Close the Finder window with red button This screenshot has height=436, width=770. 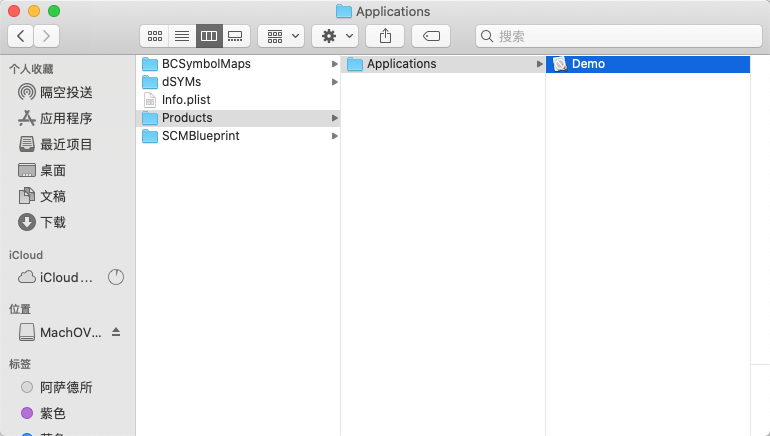click(x=14, y=11)
